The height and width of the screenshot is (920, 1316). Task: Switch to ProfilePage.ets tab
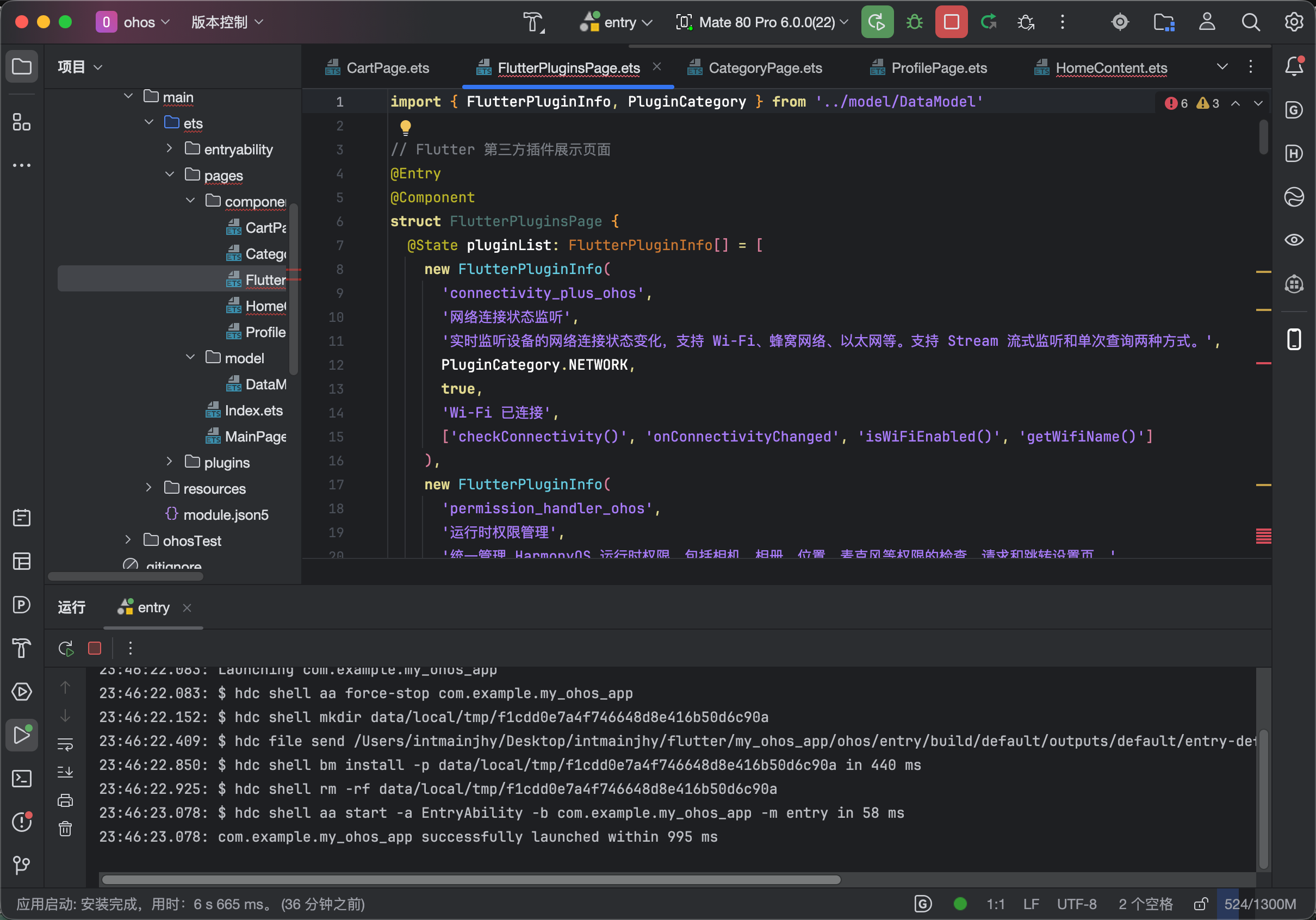pos(938,68)
